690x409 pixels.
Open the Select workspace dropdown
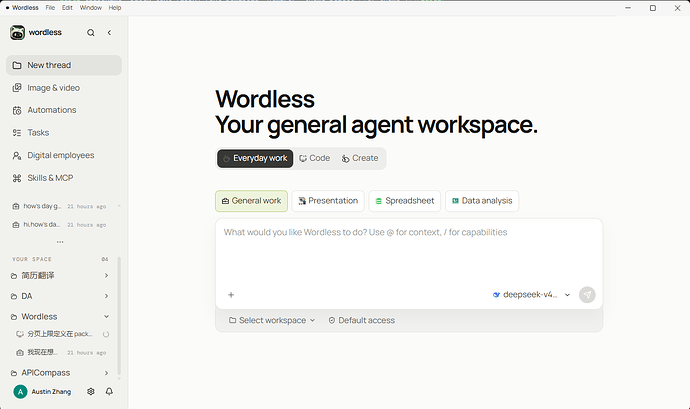[x=272, y=321]
